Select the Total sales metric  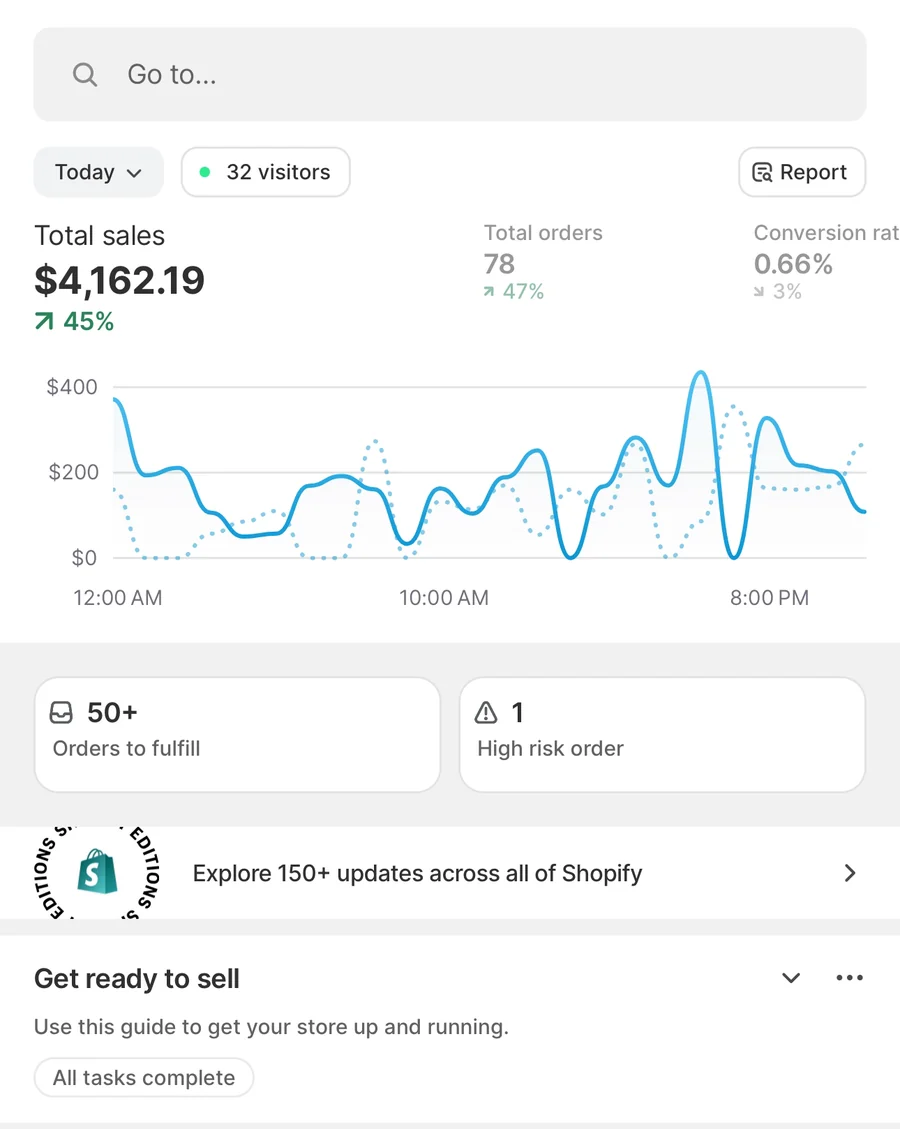point(120,278)
